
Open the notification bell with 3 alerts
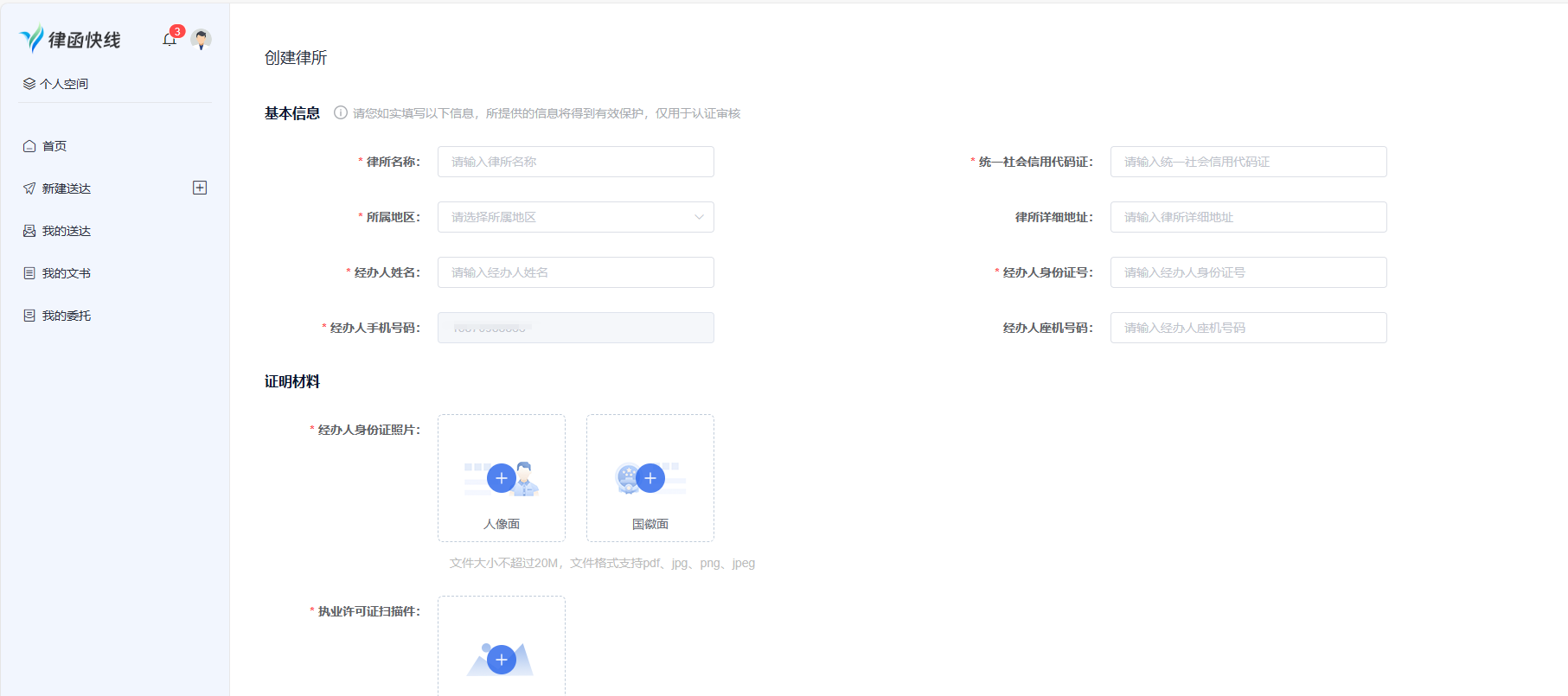(x=170, y=39)
